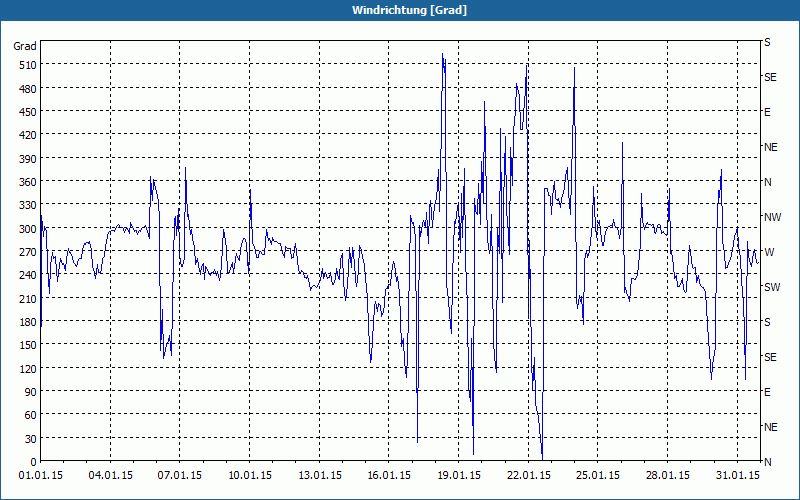800x500 pixels.
Task: Click the 13.01.15 date label
Action: point(320,476)
